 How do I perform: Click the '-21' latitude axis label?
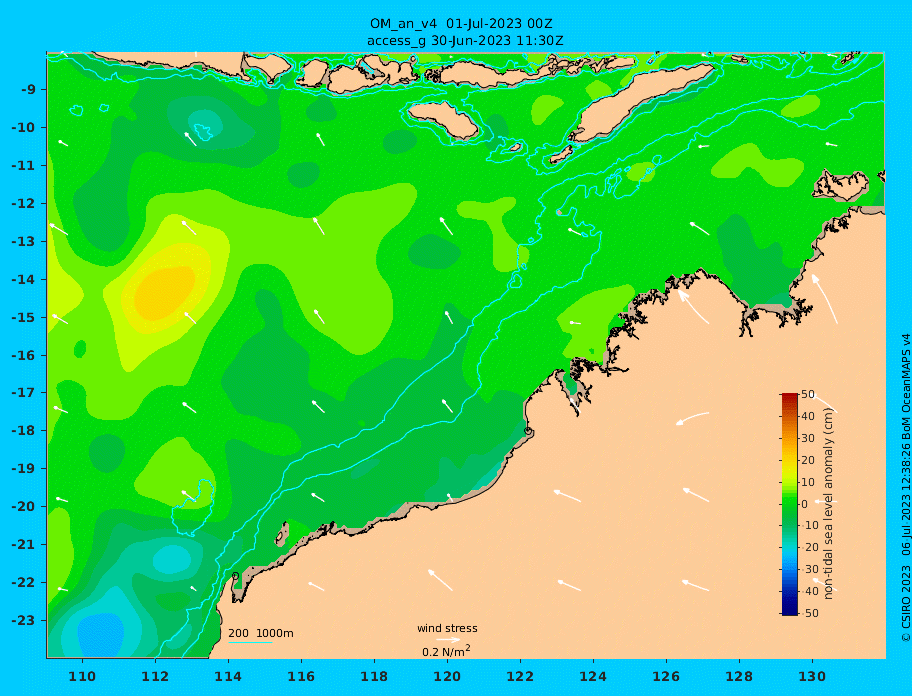23,544
